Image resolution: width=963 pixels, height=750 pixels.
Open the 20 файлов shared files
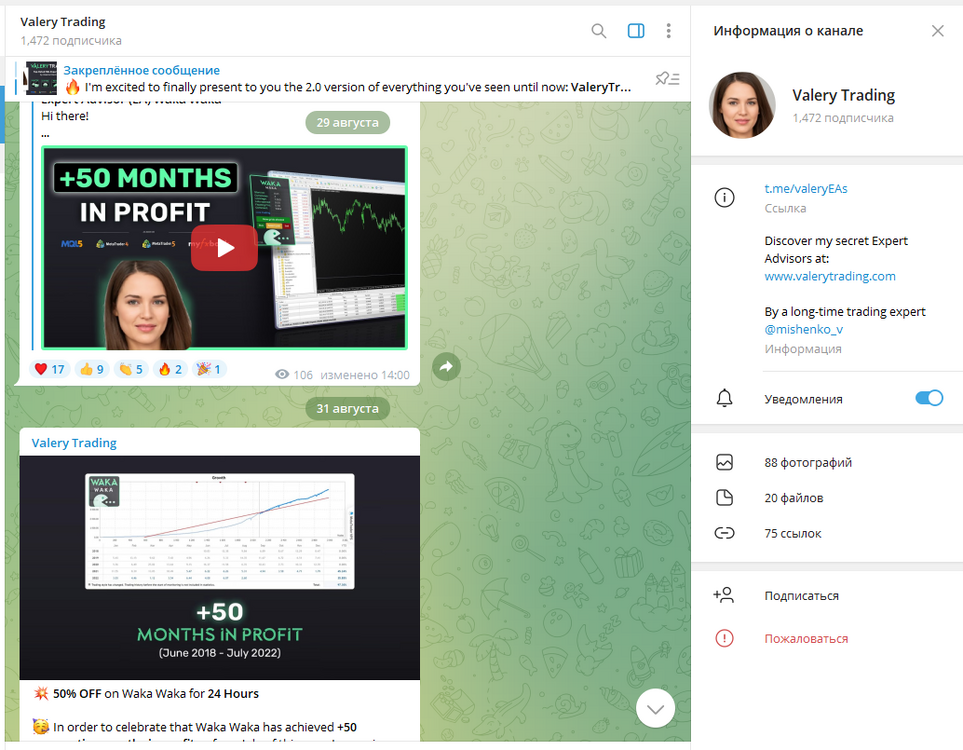tap(793, 498)
